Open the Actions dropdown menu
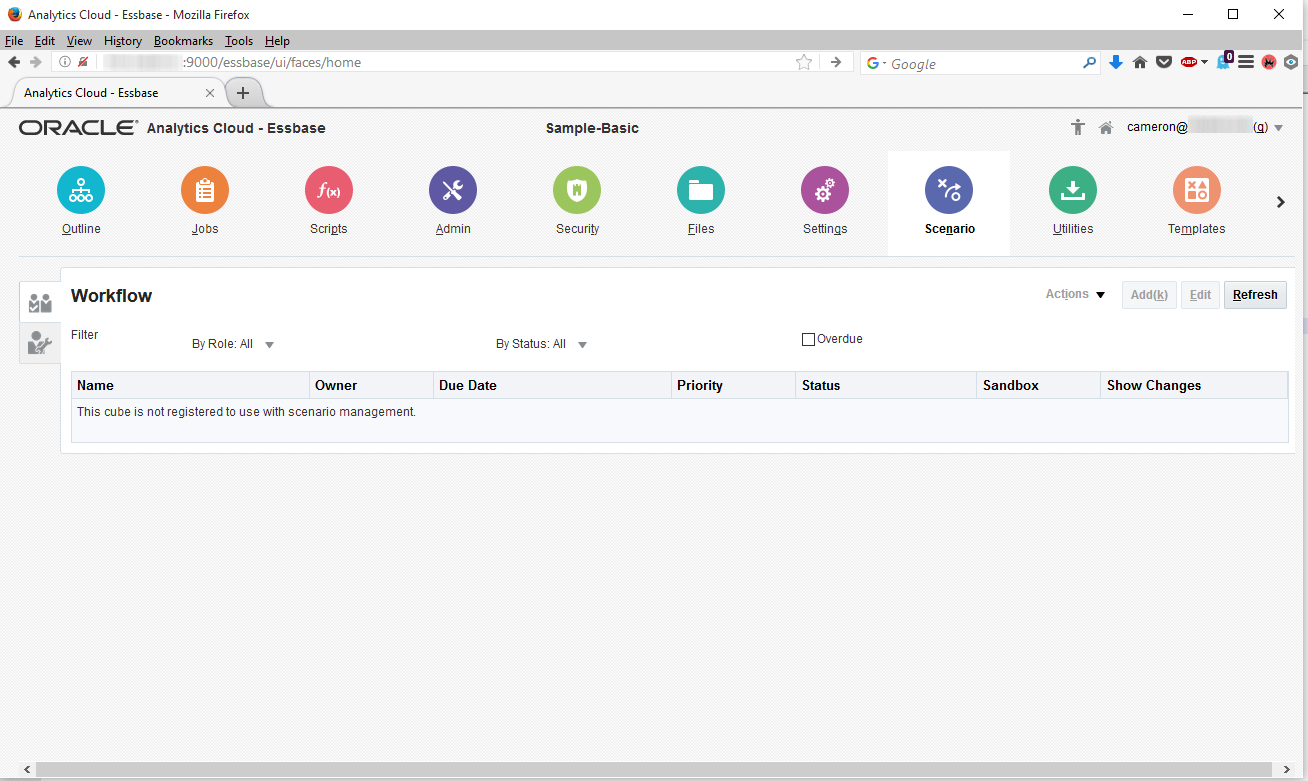 click(x=1076, y=294)
